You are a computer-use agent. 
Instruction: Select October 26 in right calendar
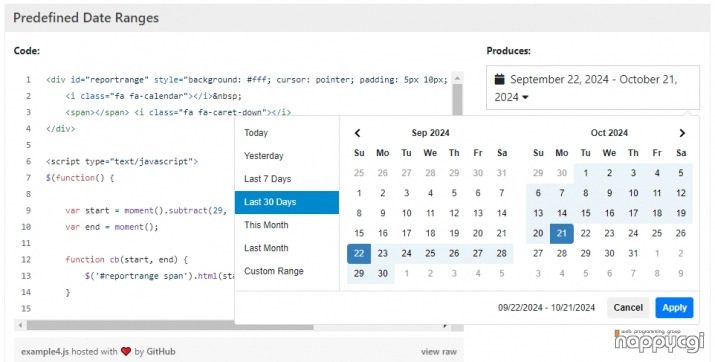(x=680, y=233)
